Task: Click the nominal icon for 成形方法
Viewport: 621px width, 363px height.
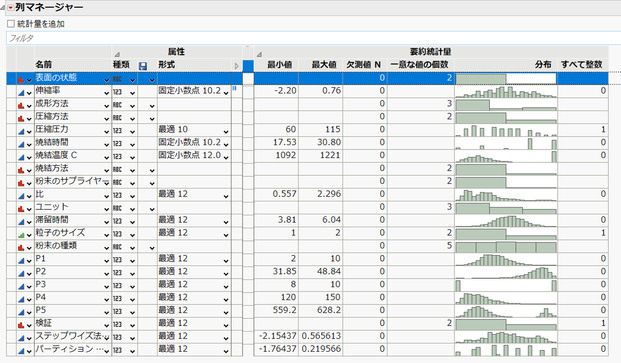Action: 21,105
